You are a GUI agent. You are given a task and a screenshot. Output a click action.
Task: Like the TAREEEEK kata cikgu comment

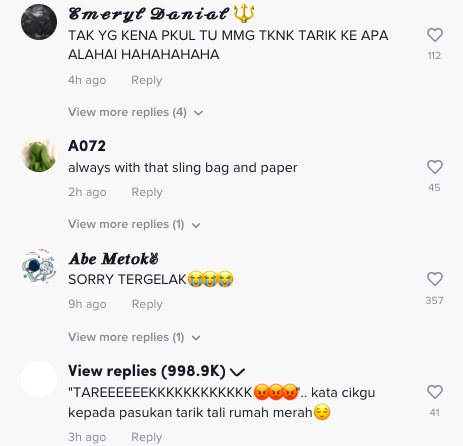[x=435, y=392]
